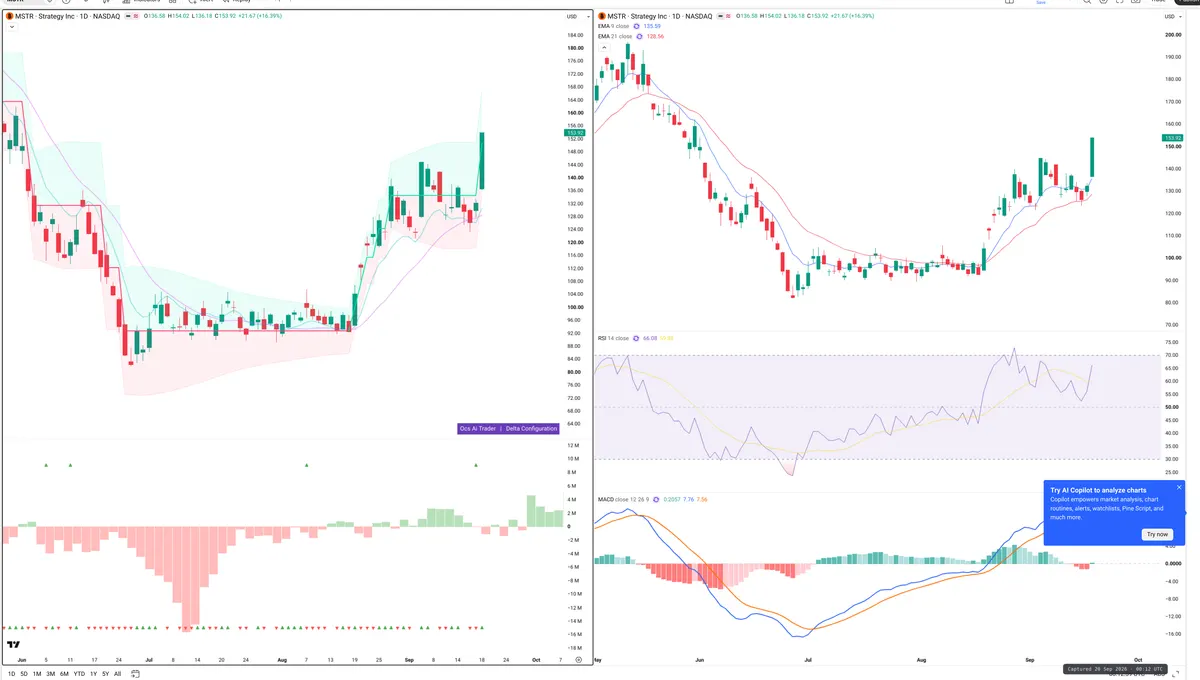Viewport: 1200px width, 680px height.
Task: Click the 128.56 EMA 21 value
Action: point(657,36)
